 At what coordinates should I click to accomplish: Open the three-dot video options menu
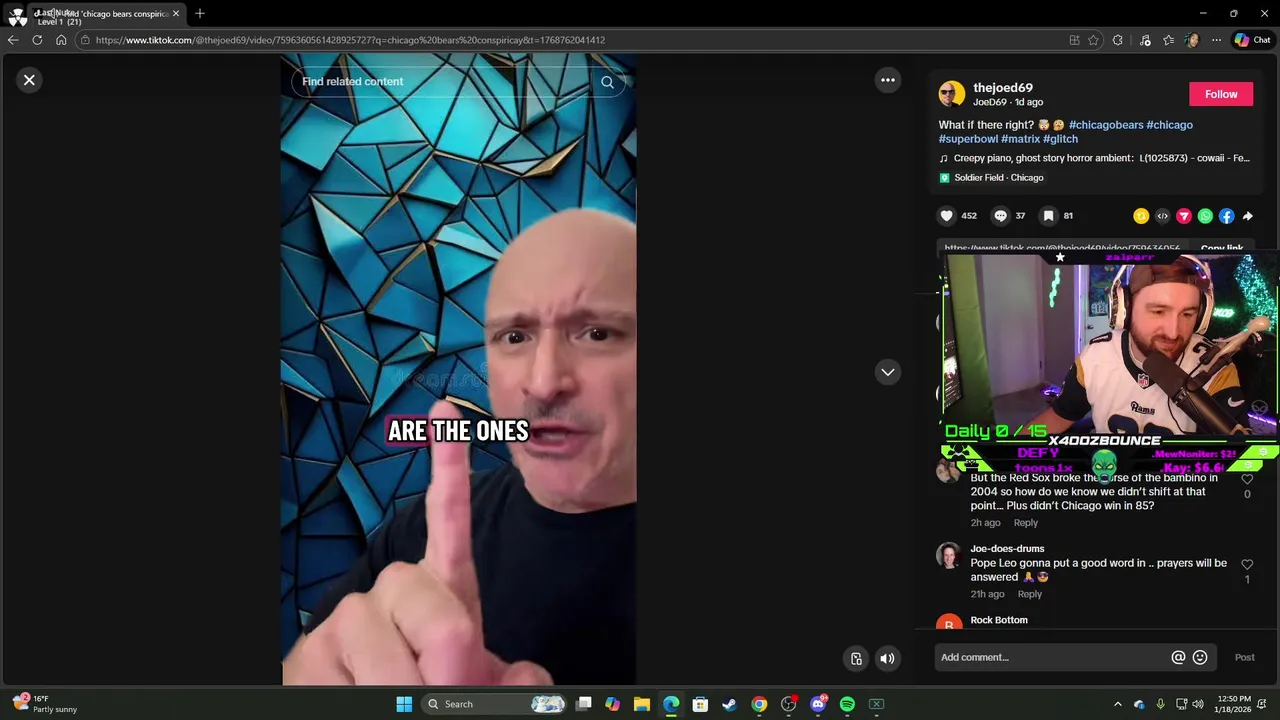point(888,80)
